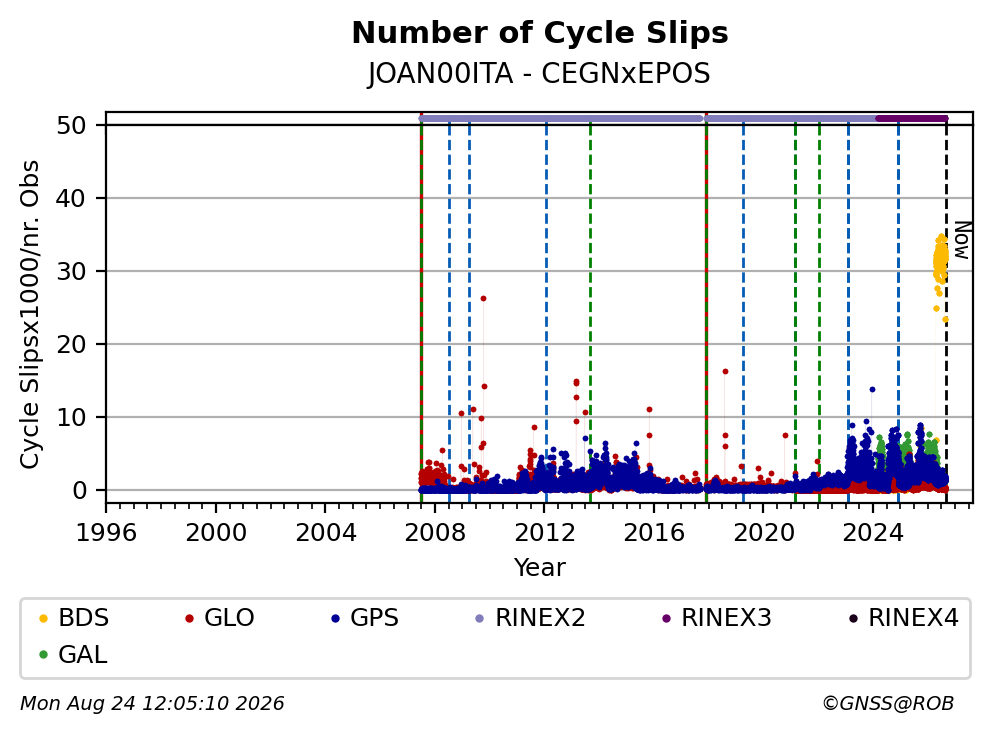Click the '20' y-axis tick label
The image size is (992, 734).
point(71,344)
